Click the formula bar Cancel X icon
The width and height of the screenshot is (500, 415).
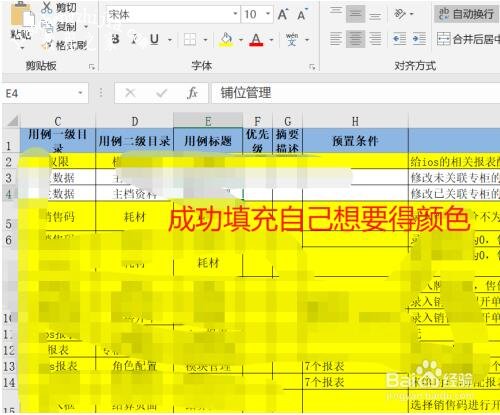tap(130, 93)
